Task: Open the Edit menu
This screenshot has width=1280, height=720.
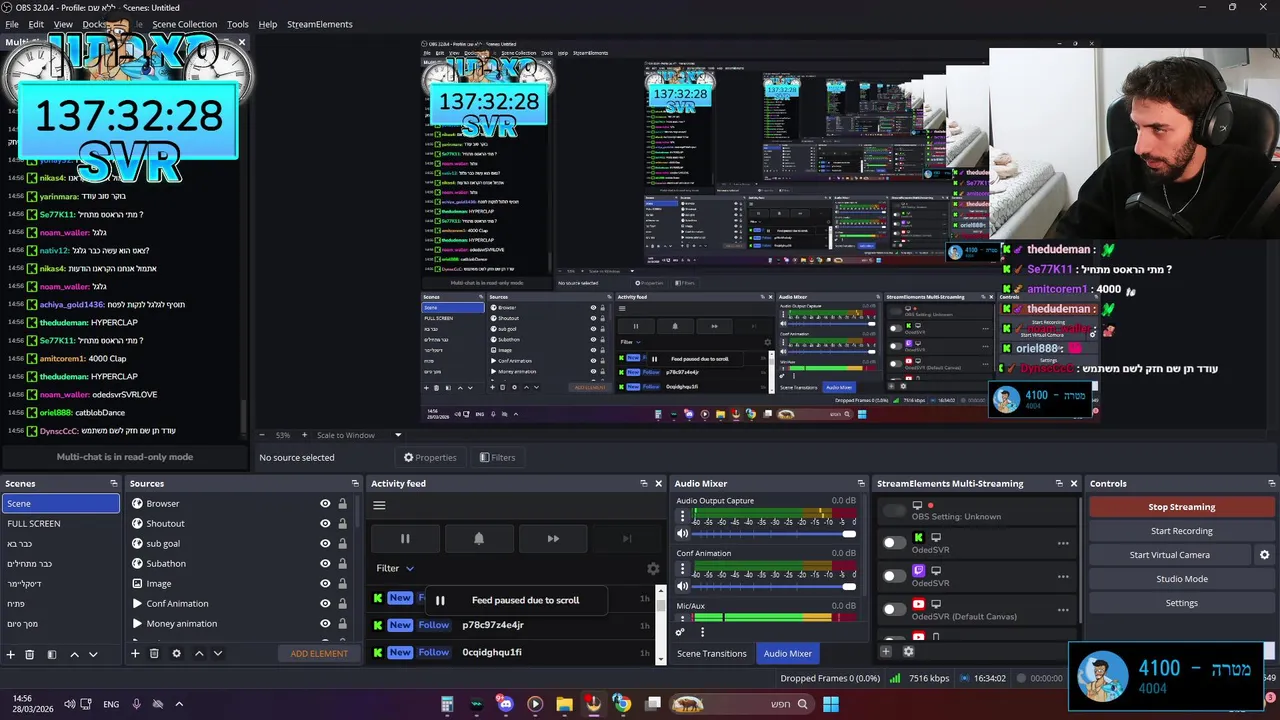Action: coord(36,24)
